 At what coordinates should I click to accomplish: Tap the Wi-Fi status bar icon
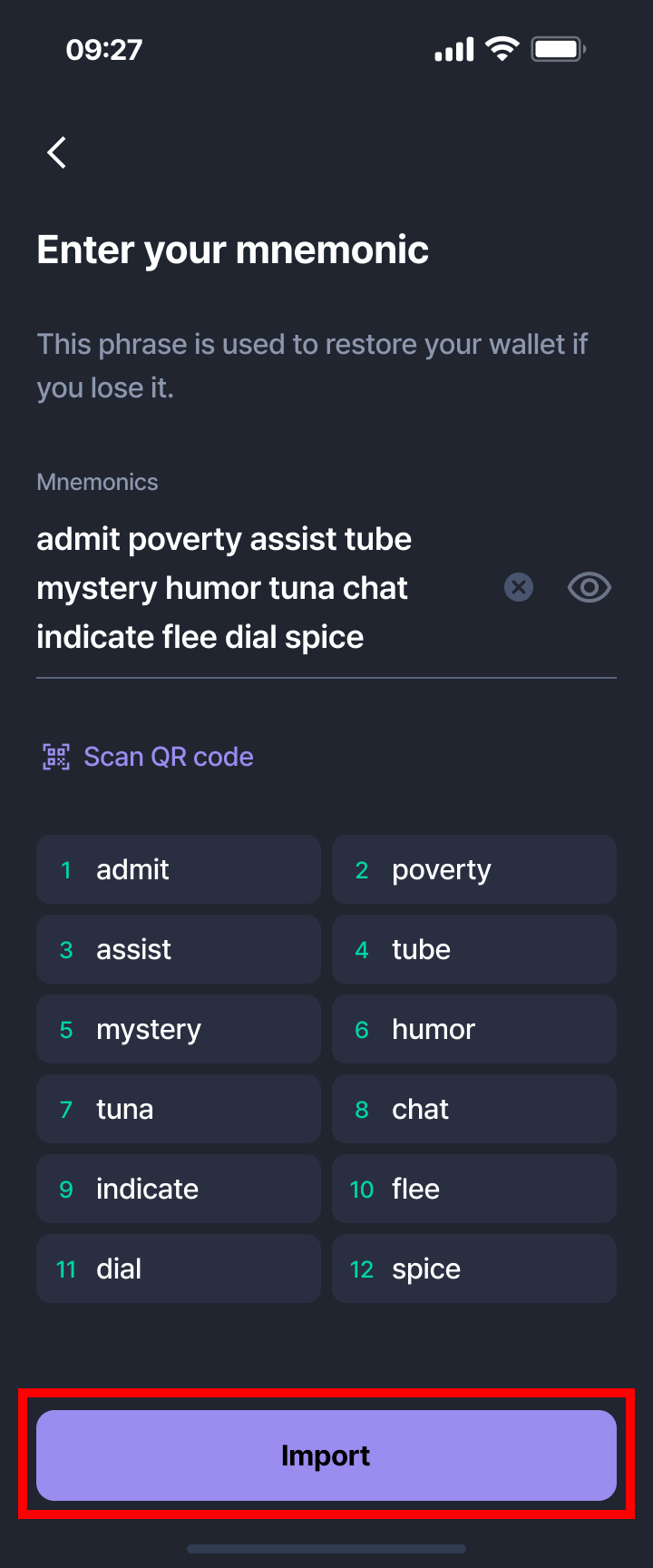point(502,49)
